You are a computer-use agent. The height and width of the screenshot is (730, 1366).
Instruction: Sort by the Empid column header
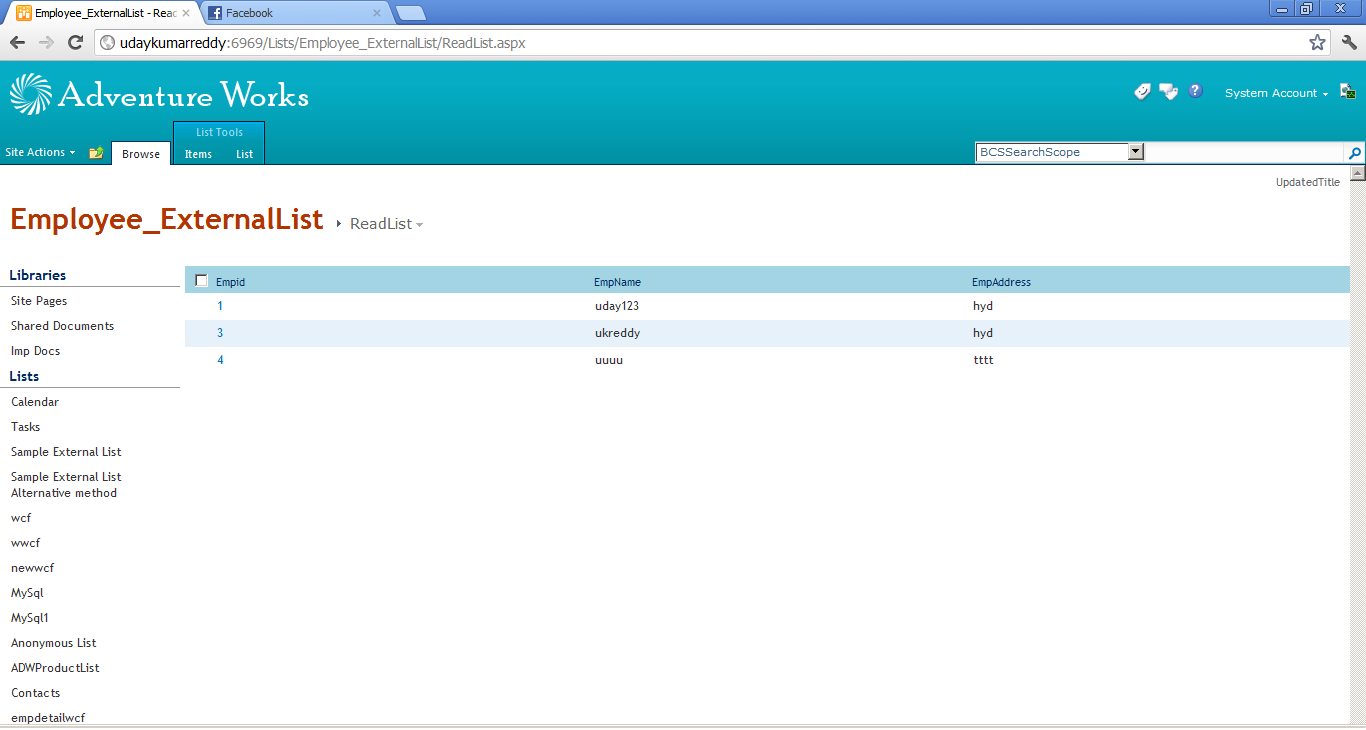click(x=230, y=282)
